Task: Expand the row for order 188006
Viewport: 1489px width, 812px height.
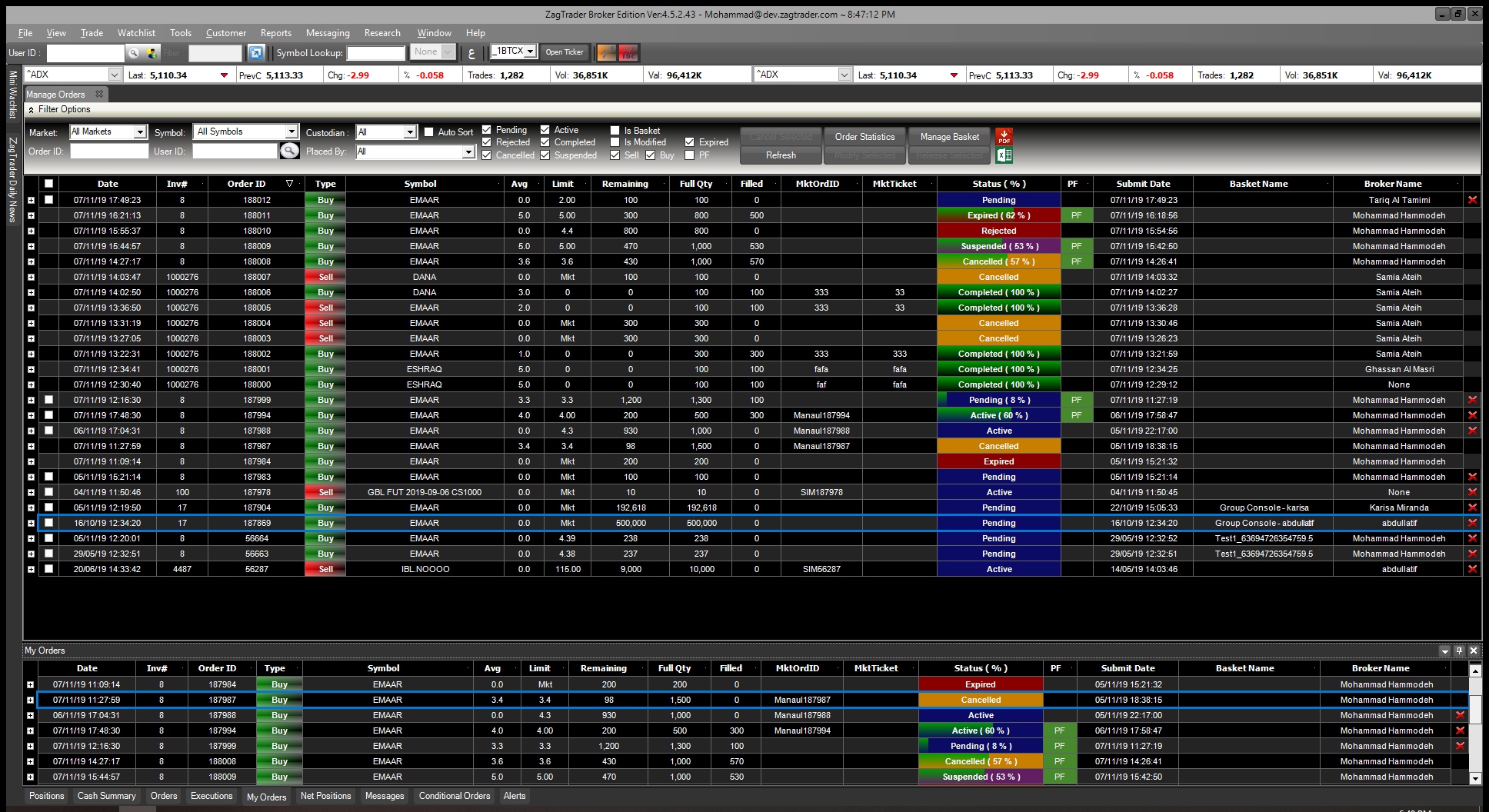Action: 32,292
